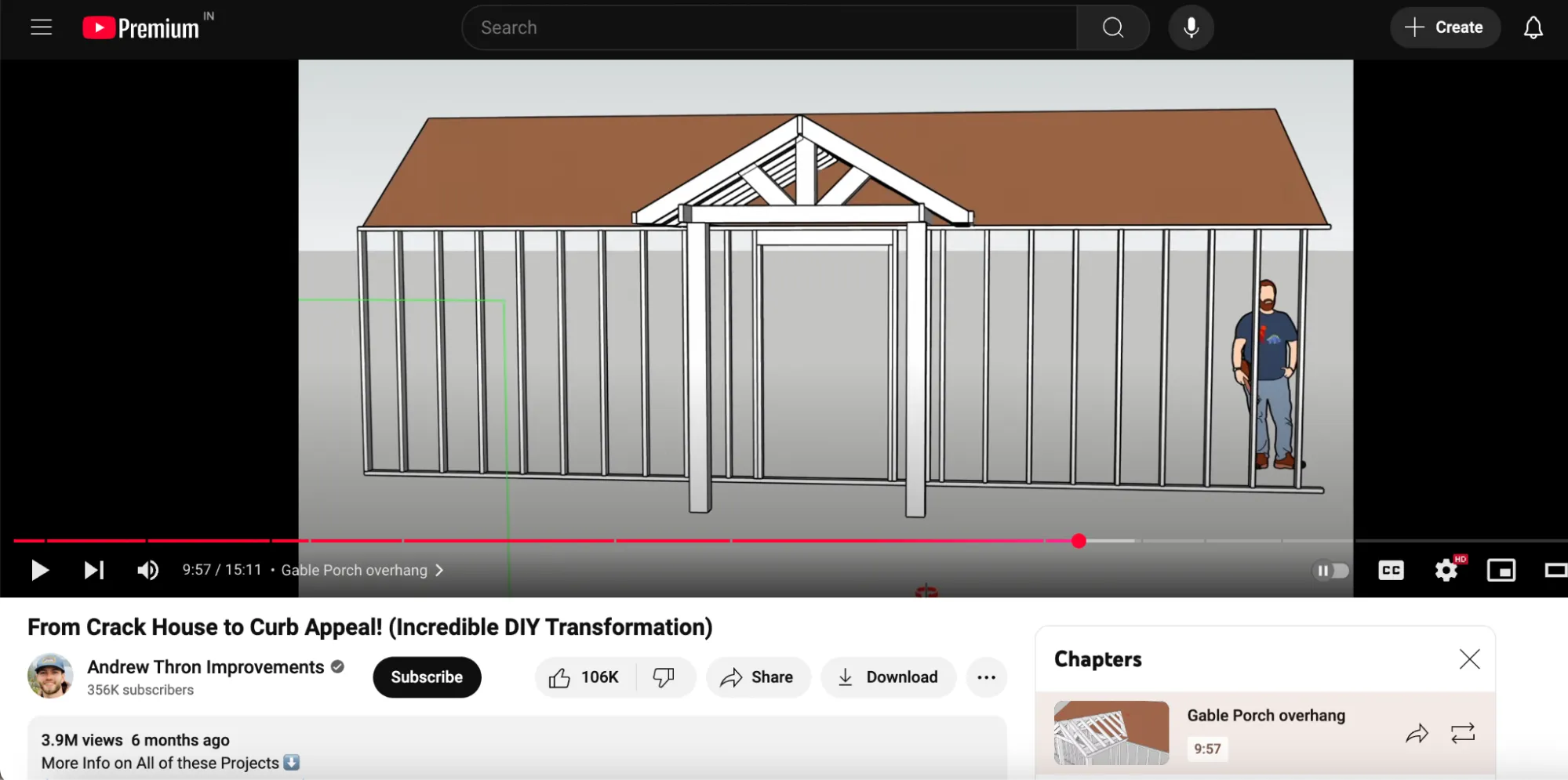Switch to miniplayer mode

tap(1501, 570)
